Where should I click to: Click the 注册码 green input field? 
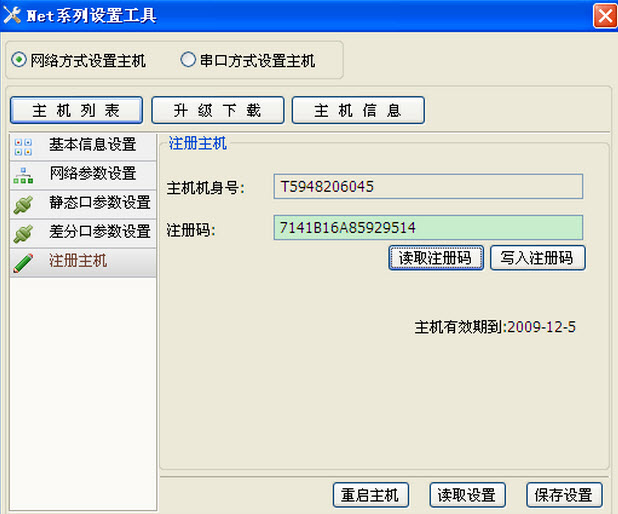point(428,227)
